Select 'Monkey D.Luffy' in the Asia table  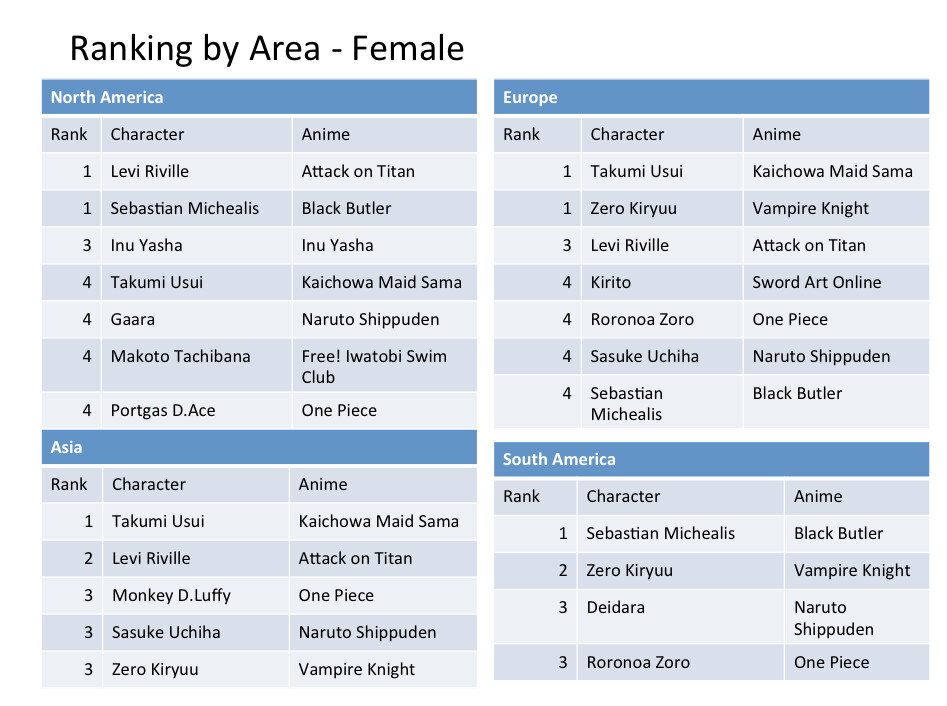pyautogui.click(x=171, y=595)
